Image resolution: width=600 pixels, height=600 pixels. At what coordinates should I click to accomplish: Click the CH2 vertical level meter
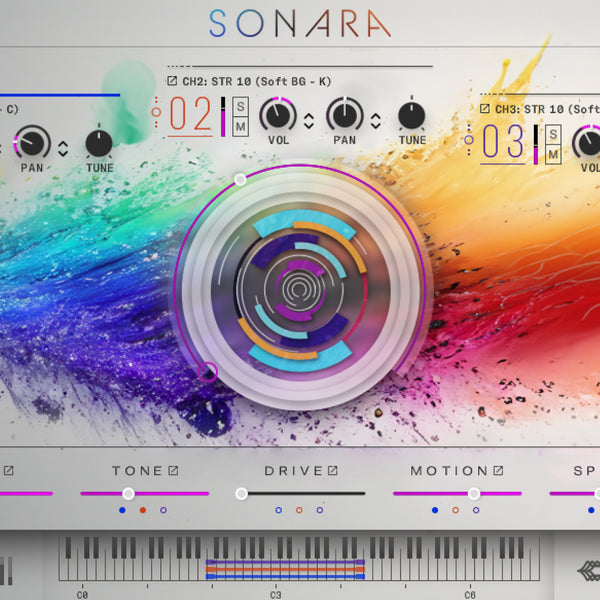coord(223,117)
